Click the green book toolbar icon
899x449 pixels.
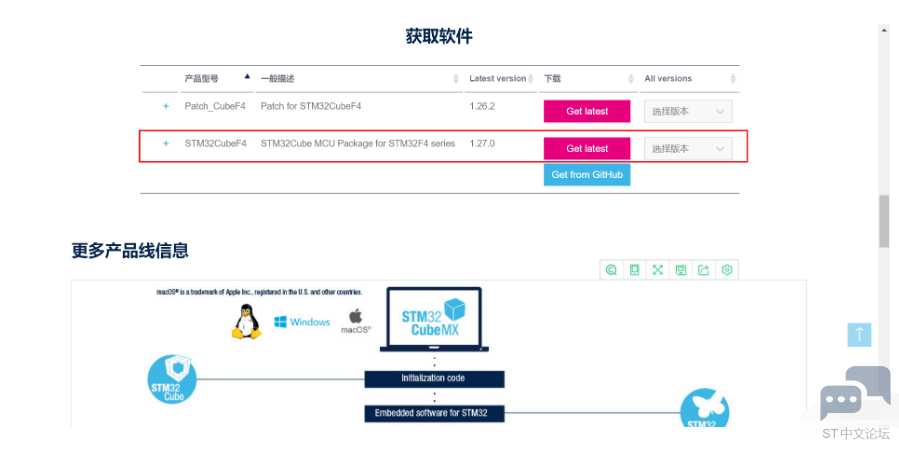(634, 270)
